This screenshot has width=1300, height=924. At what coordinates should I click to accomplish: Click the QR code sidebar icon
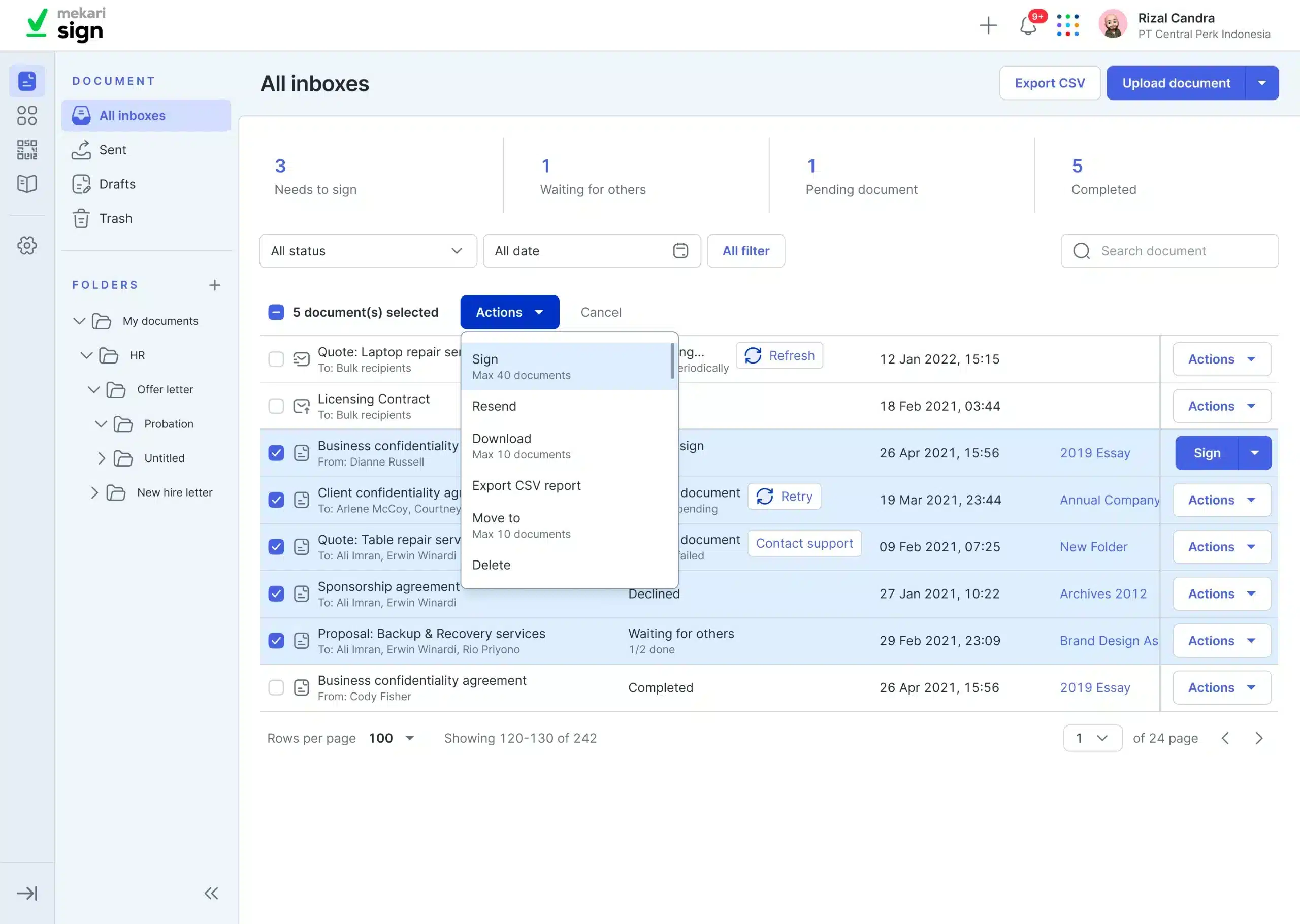(27, 150)
